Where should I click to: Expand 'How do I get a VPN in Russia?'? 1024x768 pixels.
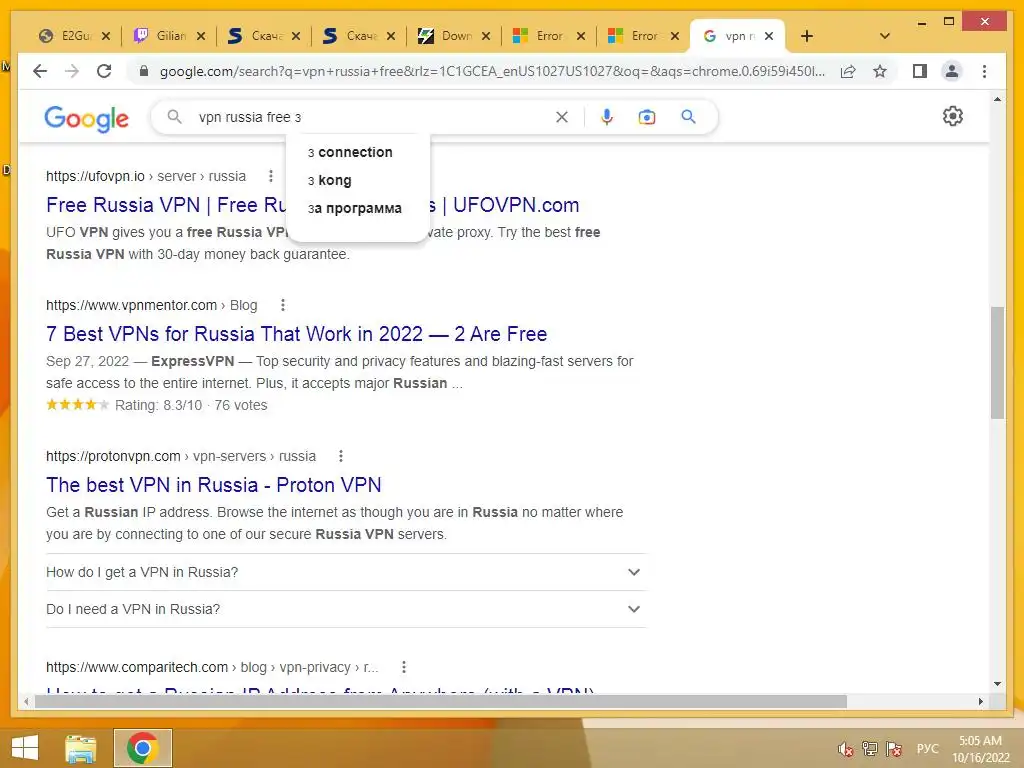(x=346, y=572)
